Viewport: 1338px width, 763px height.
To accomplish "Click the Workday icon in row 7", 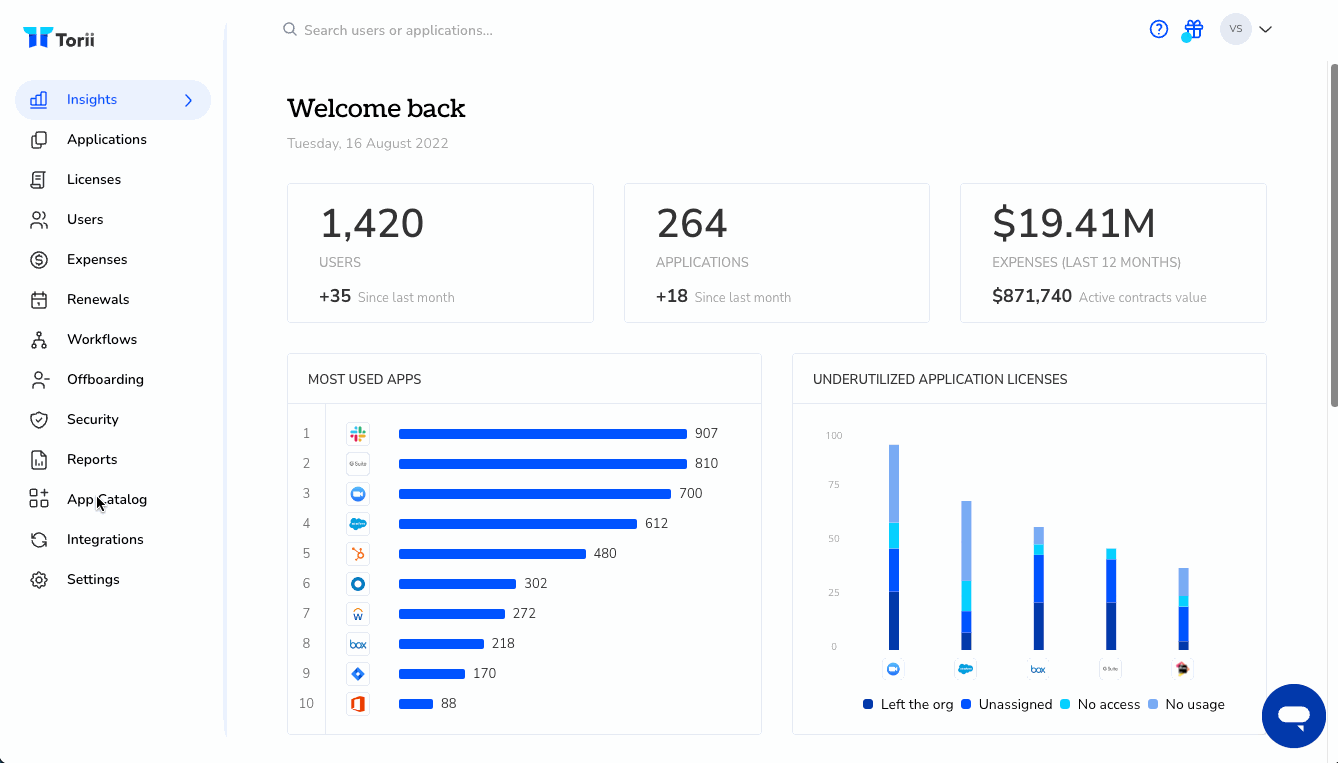I will coord(358,614).
